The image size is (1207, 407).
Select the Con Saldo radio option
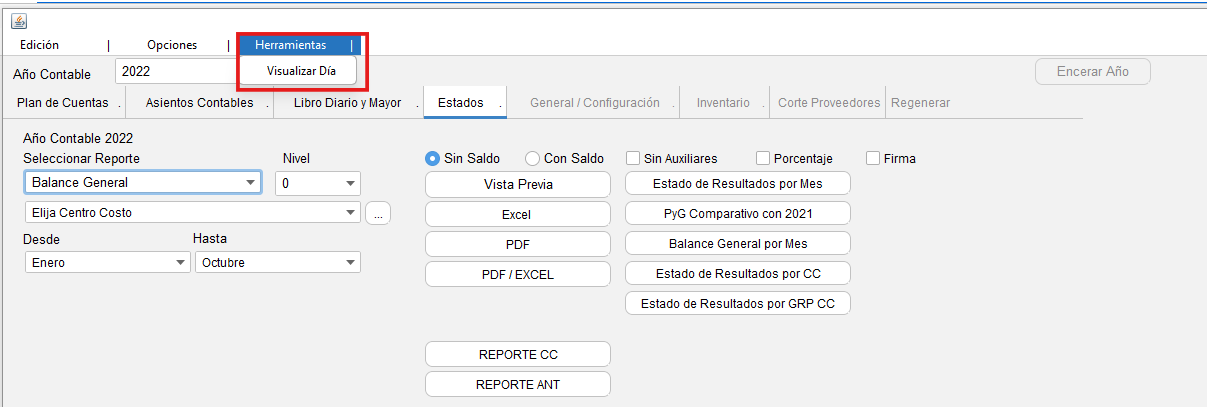click(532, 158)
